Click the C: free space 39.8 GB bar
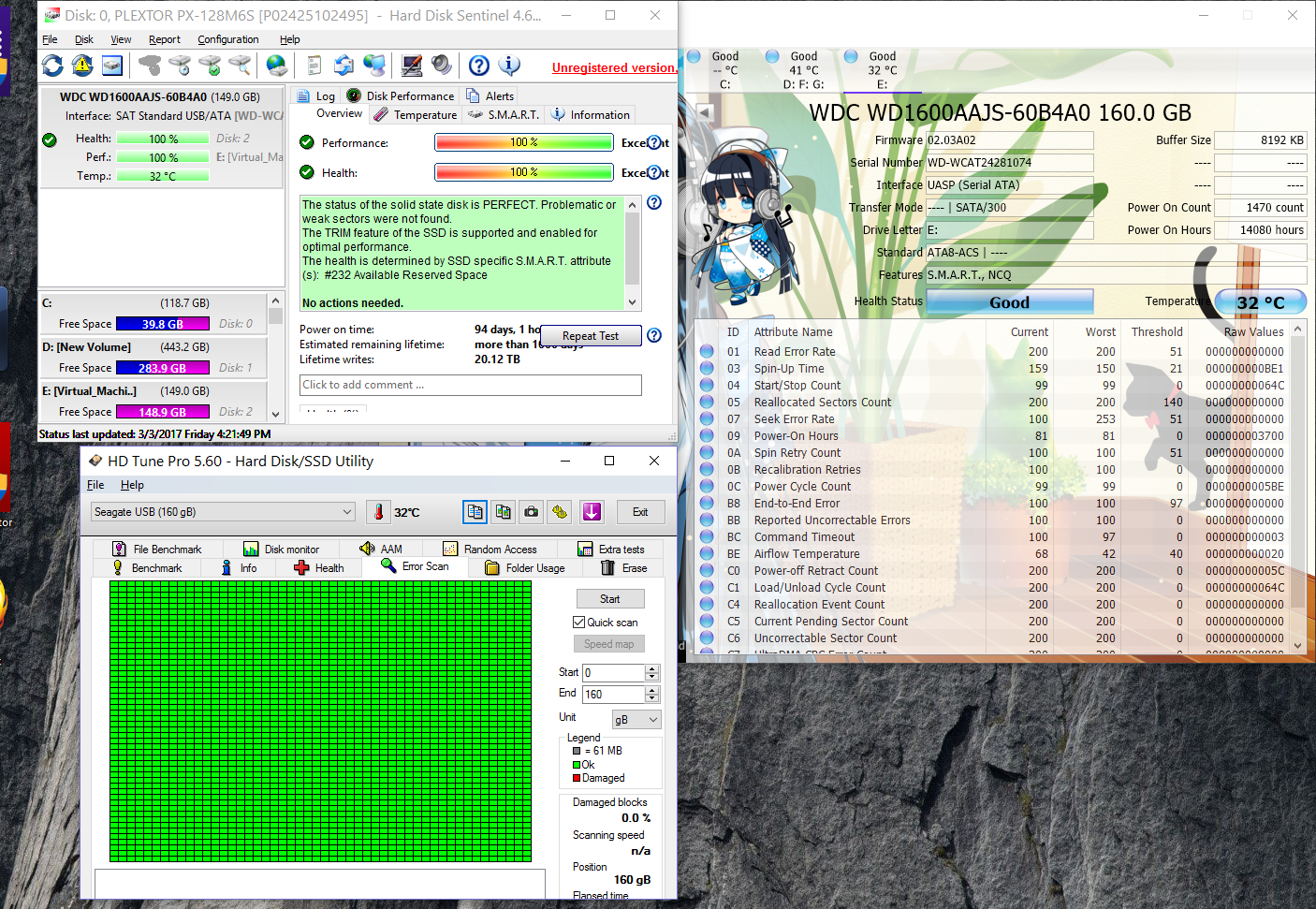This screenshot has width=1316, height=909. pyautogui.click(x=163, y=324)
